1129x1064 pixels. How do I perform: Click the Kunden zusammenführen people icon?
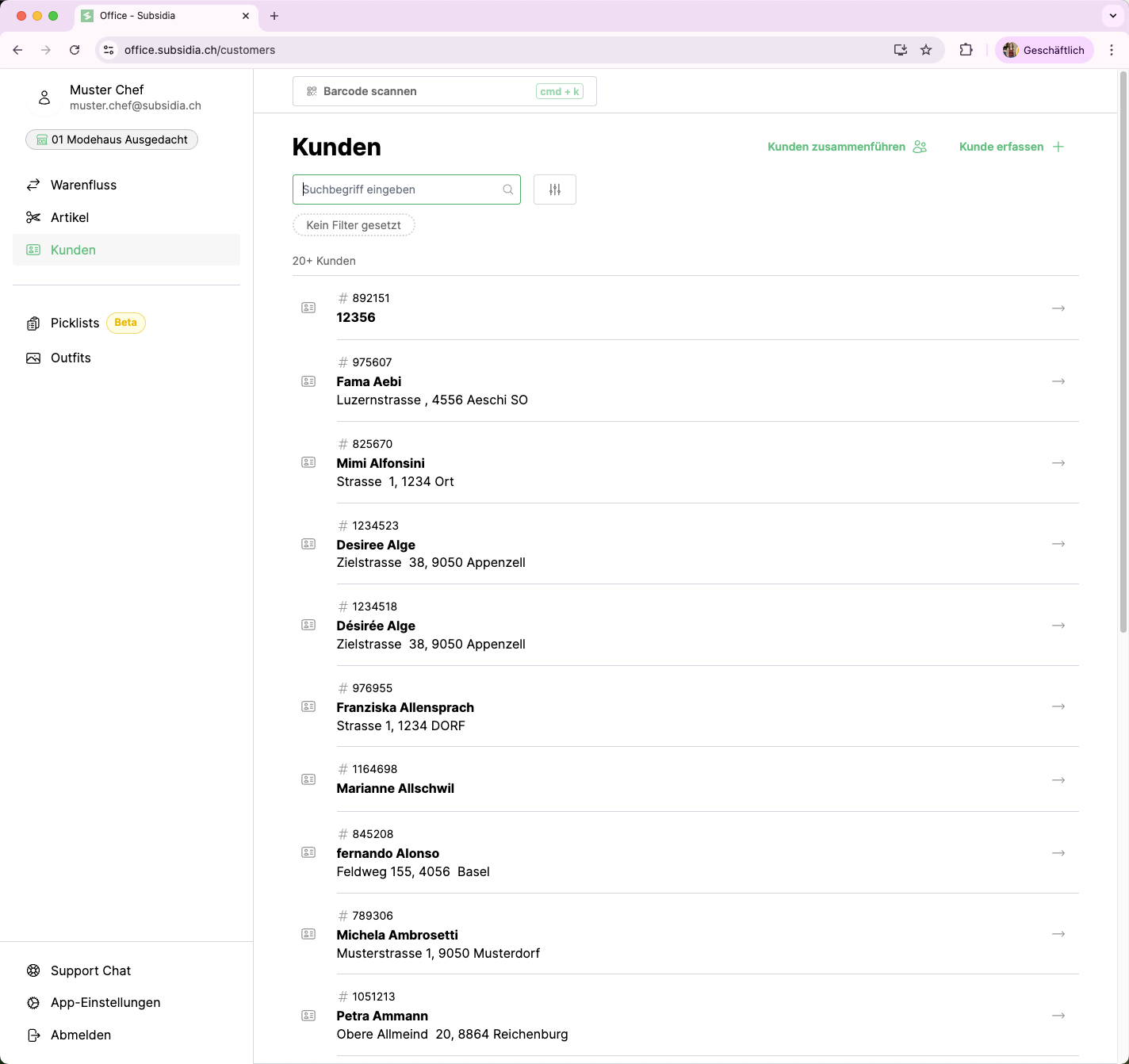[x=920, y=147]
